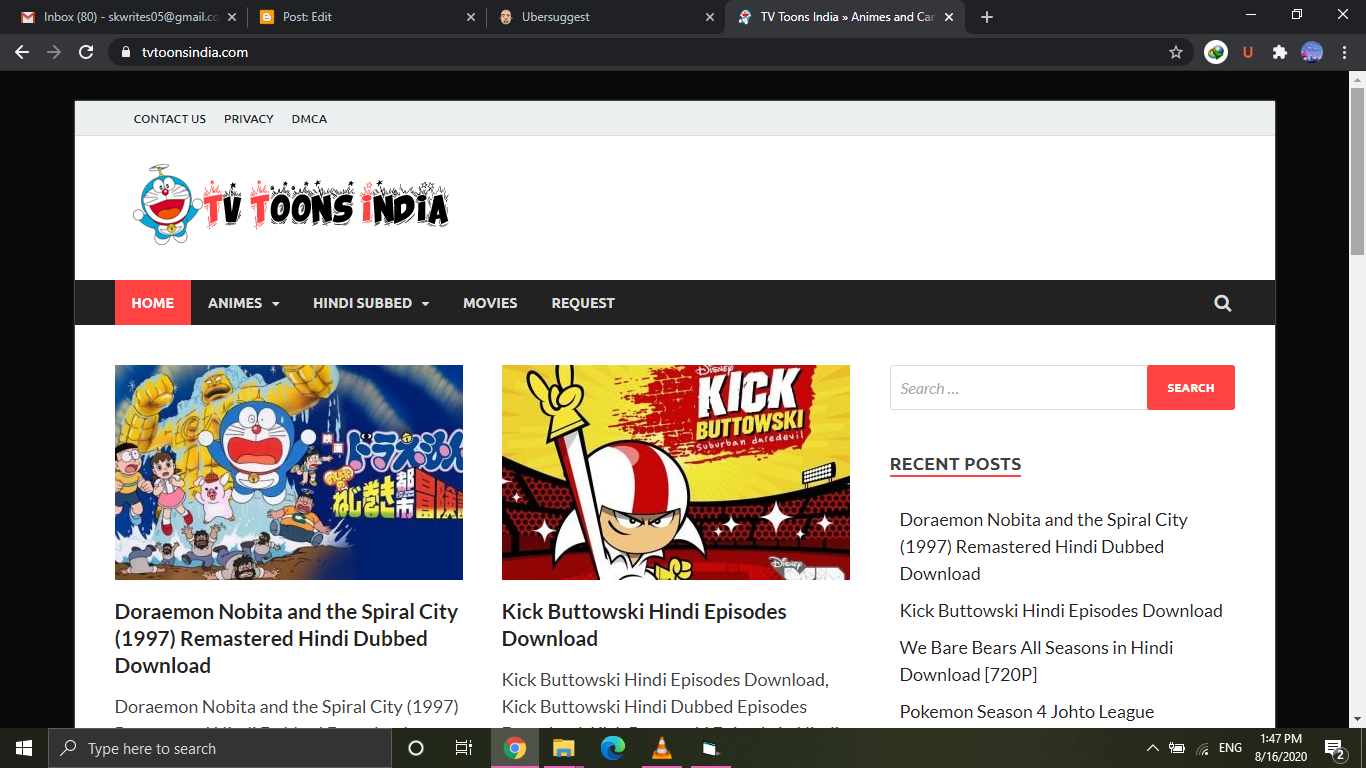Go to HOME in the navigation bar
This screenshot has height=768, width=1366.
tap(153, 303)
